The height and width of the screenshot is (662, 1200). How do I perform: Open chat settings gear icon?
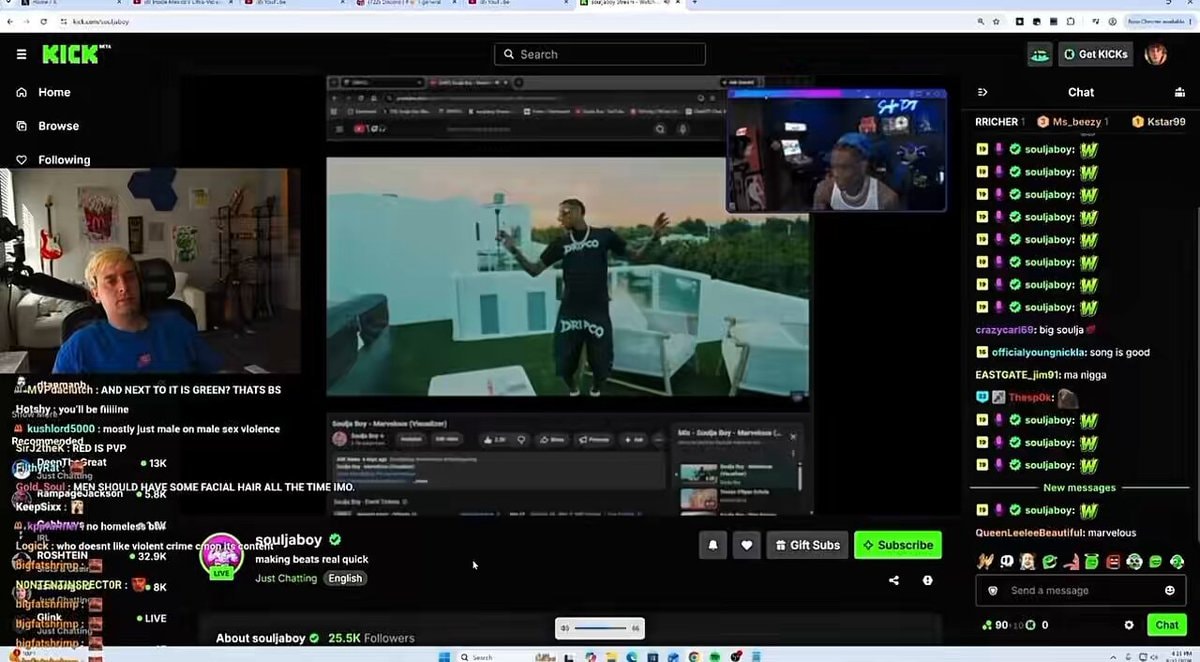[x=1129, y=625]
